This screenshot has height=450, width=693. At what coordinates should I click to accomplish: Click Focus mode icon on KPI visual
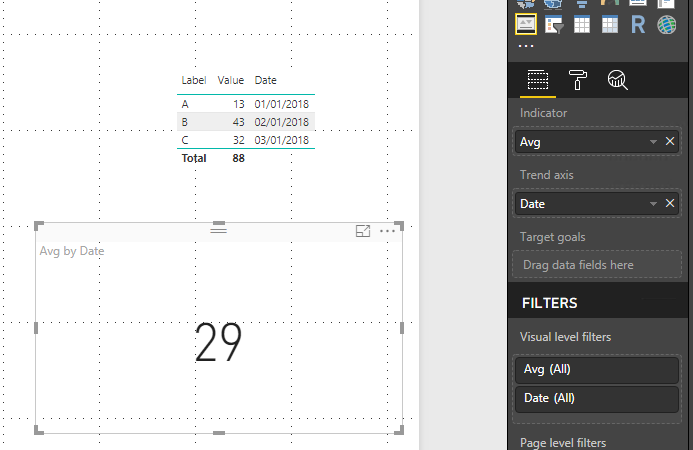pos(363,231)
